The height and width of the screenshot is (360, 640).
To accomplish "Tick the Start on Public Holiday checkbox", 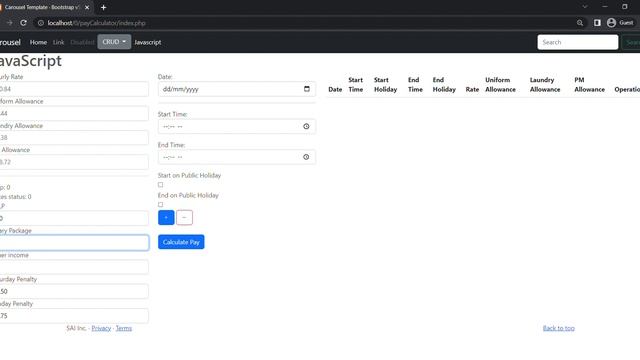I will 160,185.
